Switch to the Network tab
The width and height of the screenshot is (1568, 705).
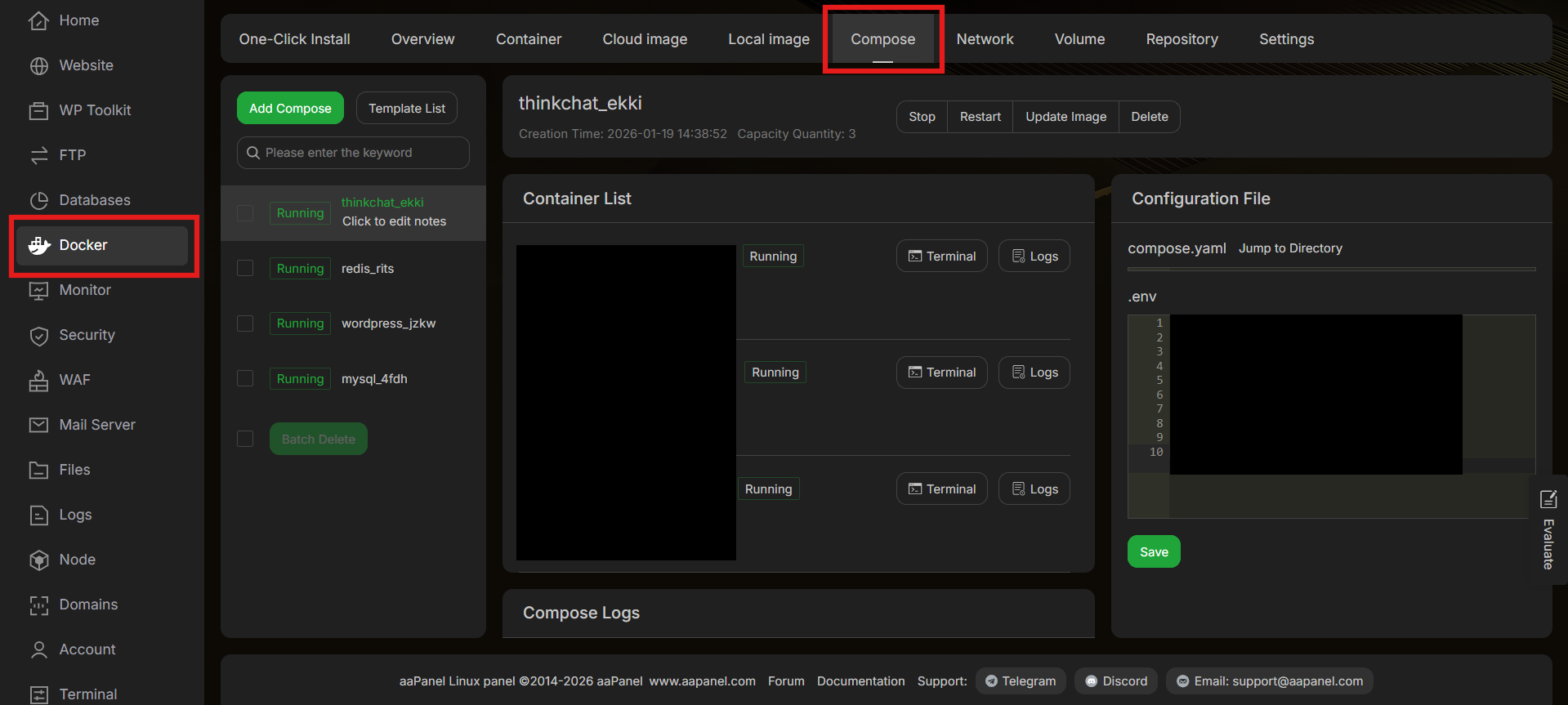985,39
